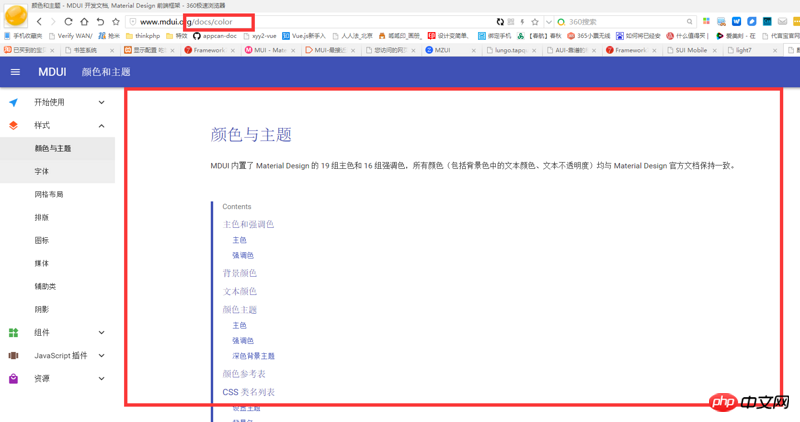This screenshot has width=800, height=422.
Task: Open the Verify WAN bookmark
Action: (x=71, y=36)
